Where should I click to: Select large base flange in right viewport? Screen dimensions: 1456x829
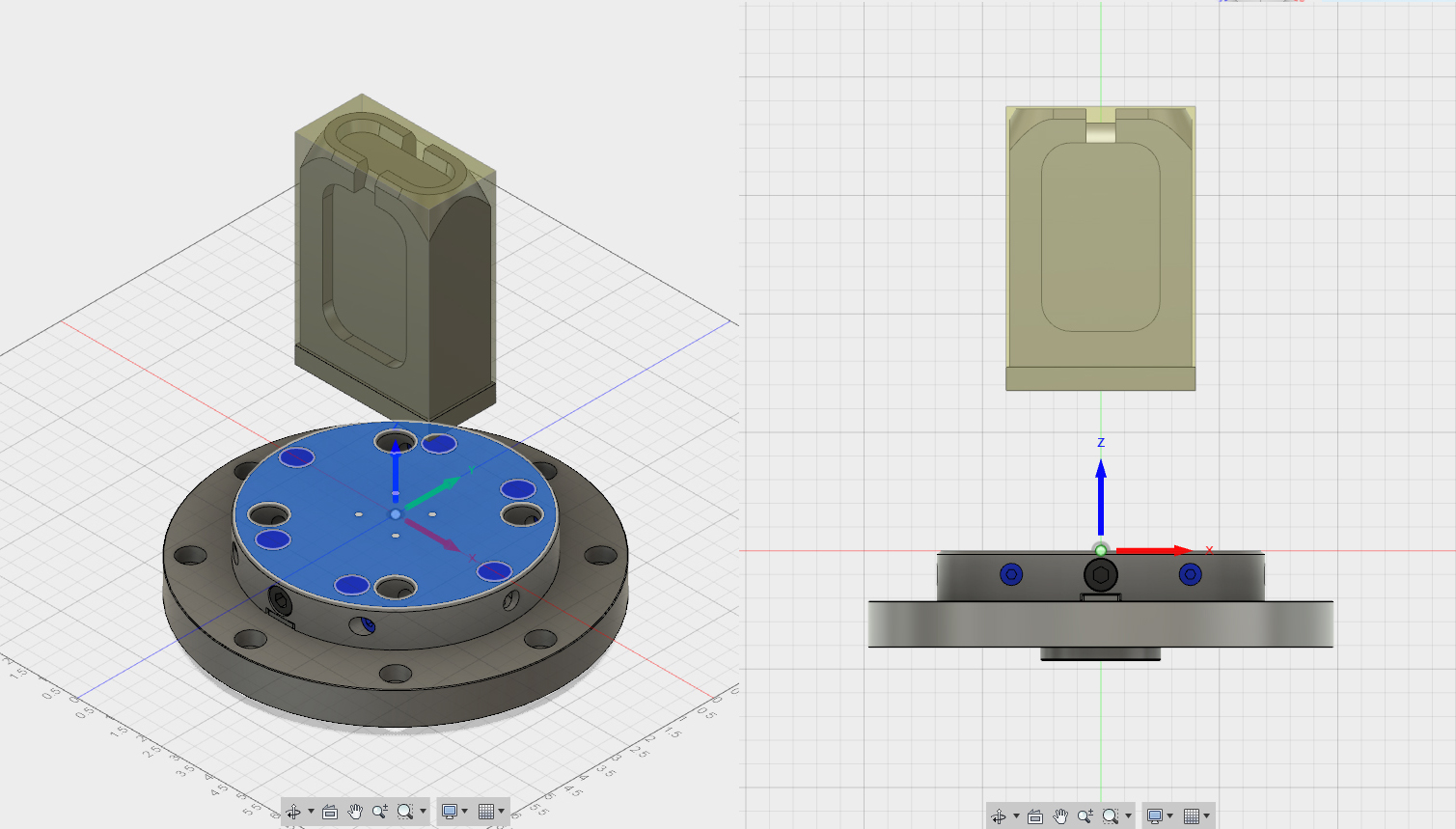pos(1101,623)
